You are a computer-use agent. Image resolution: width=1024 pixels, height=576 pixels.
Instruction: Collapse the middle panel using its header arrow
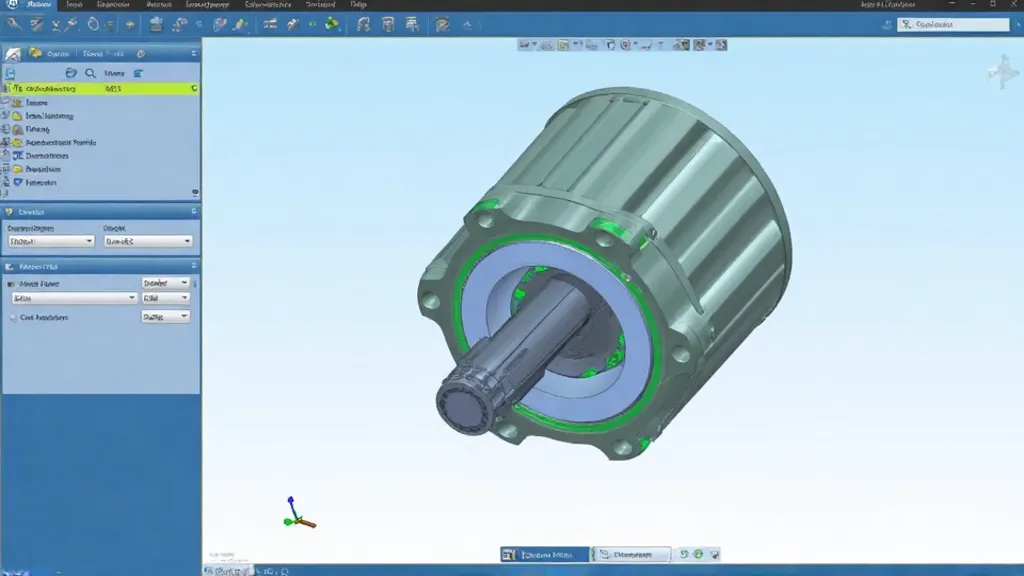pyautogui.click(x=194, y=212)
